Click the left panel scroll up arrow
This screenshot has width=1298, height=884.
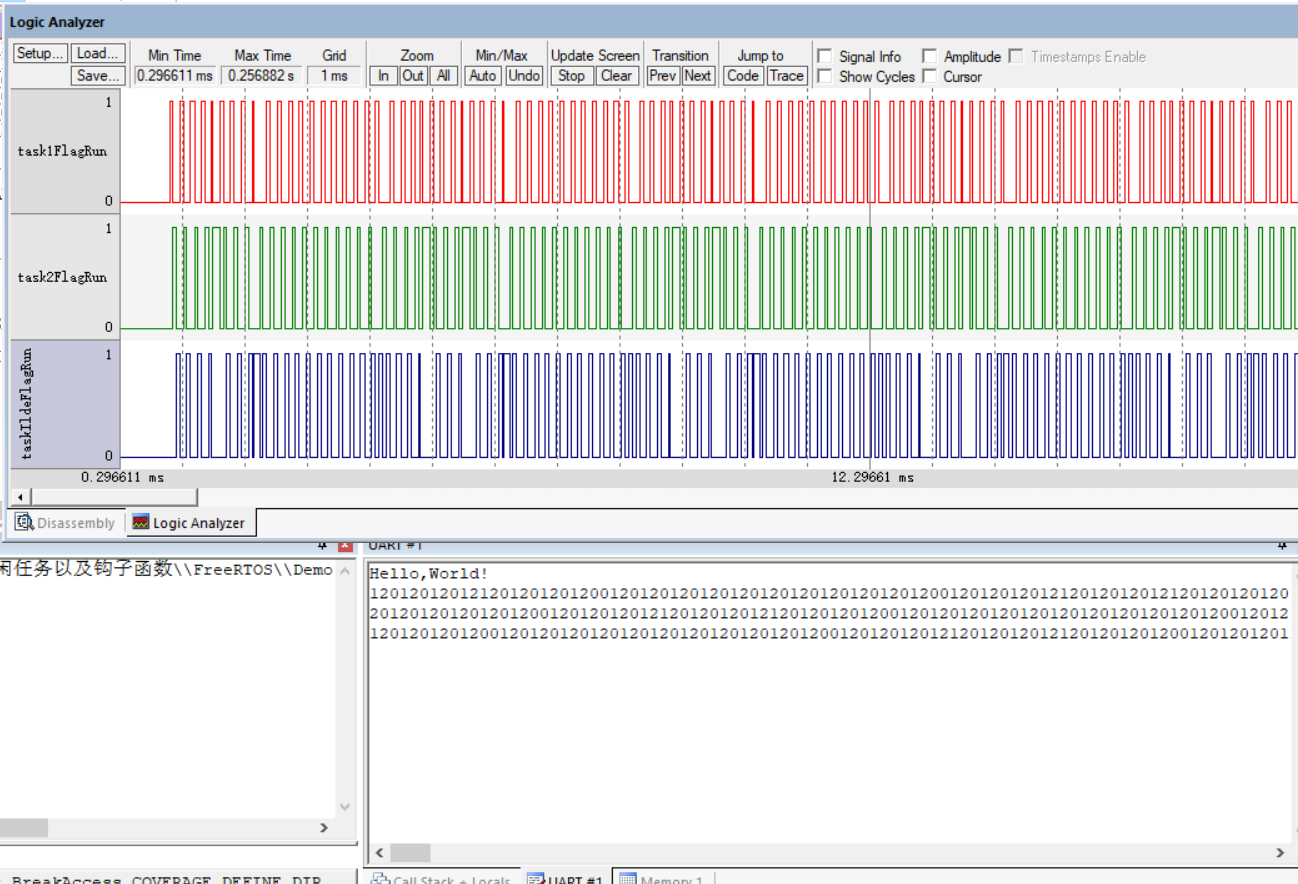[345, 572]
